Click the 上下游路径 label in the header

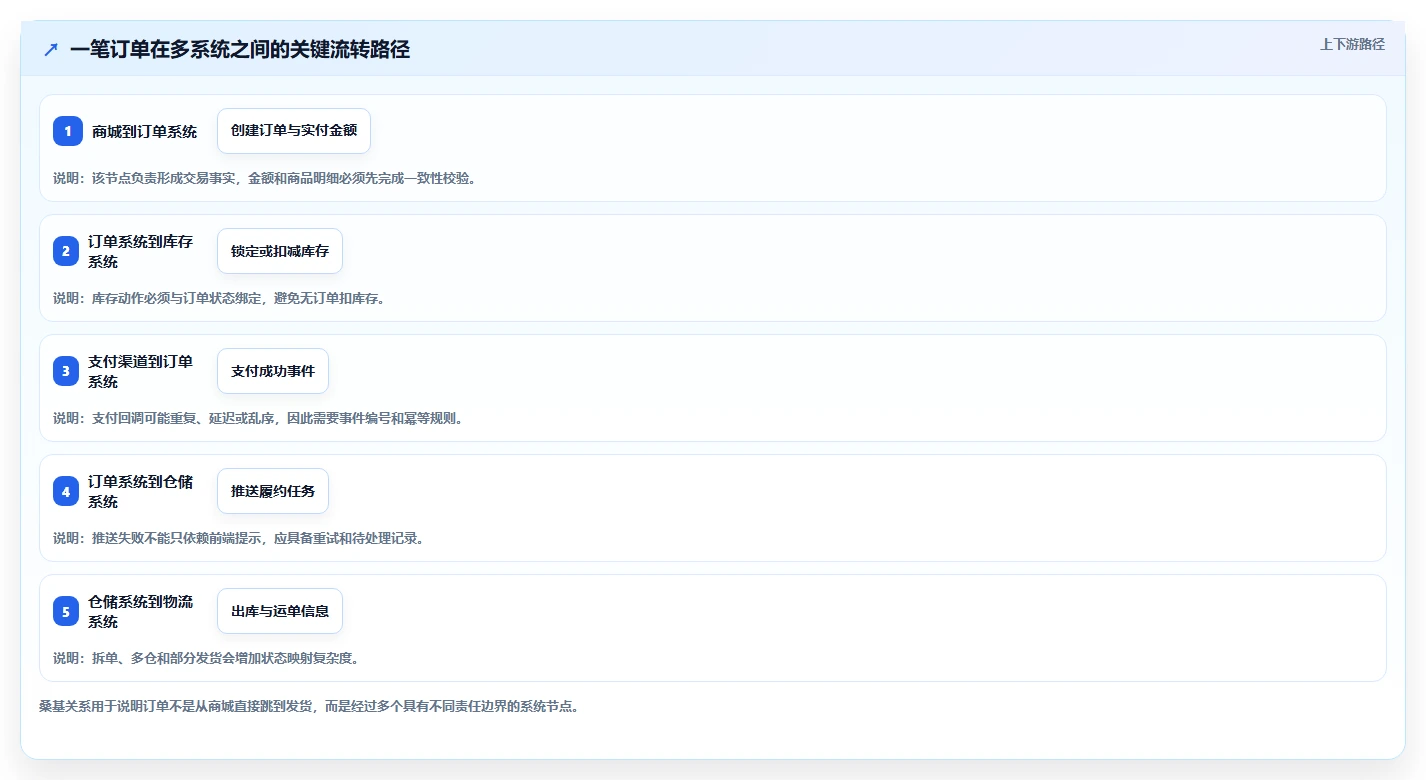[x=1352, y=44]
